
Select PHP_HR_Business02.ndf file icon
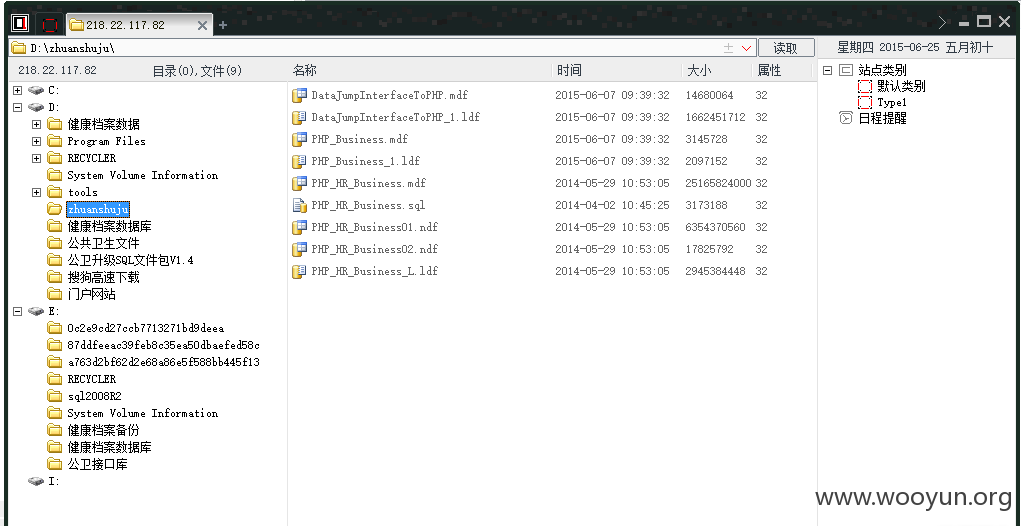[x=299, y=249]
